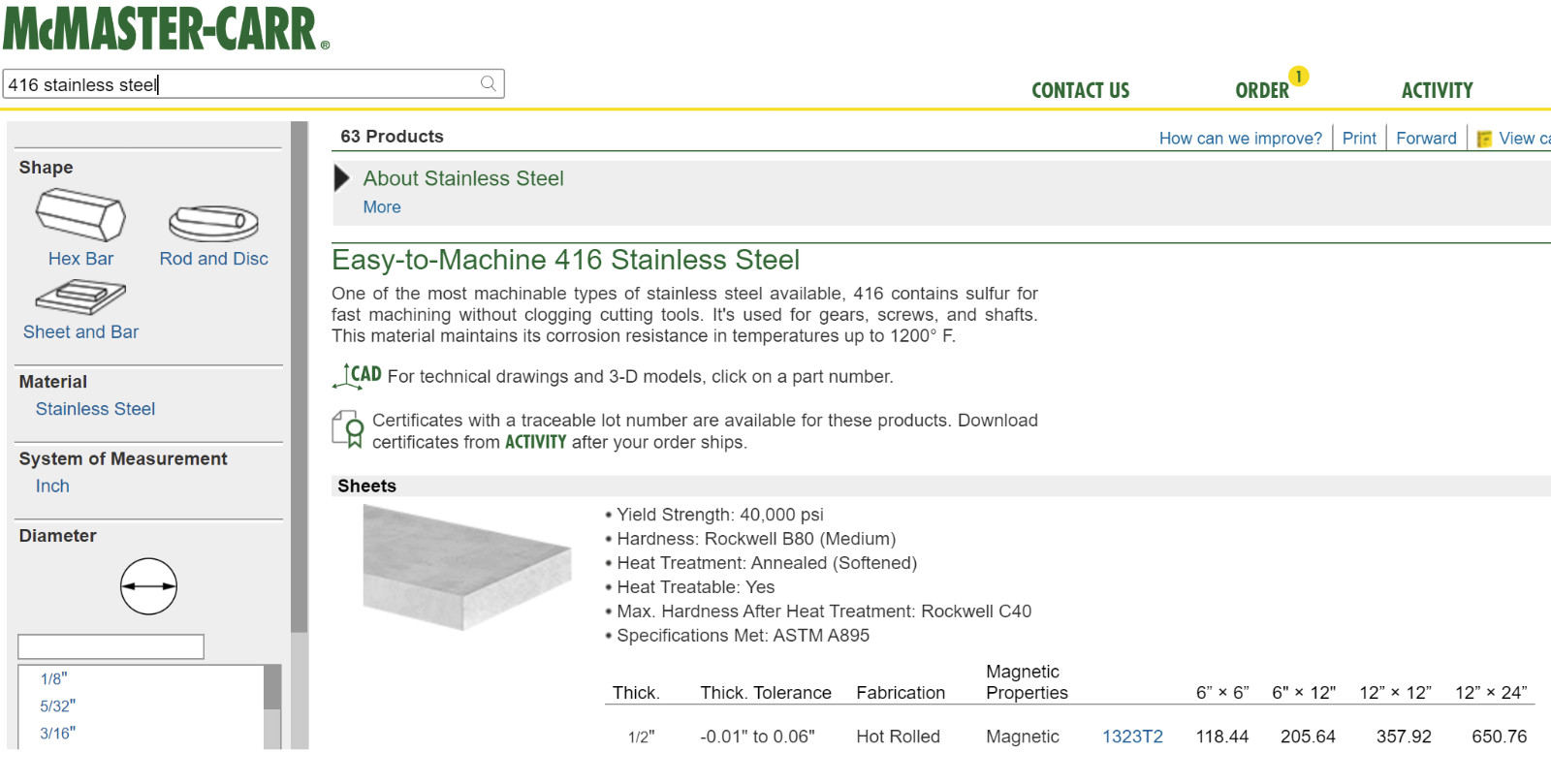
Task: Open the ACTIVITY menu
Action: tap(1438, 90)
